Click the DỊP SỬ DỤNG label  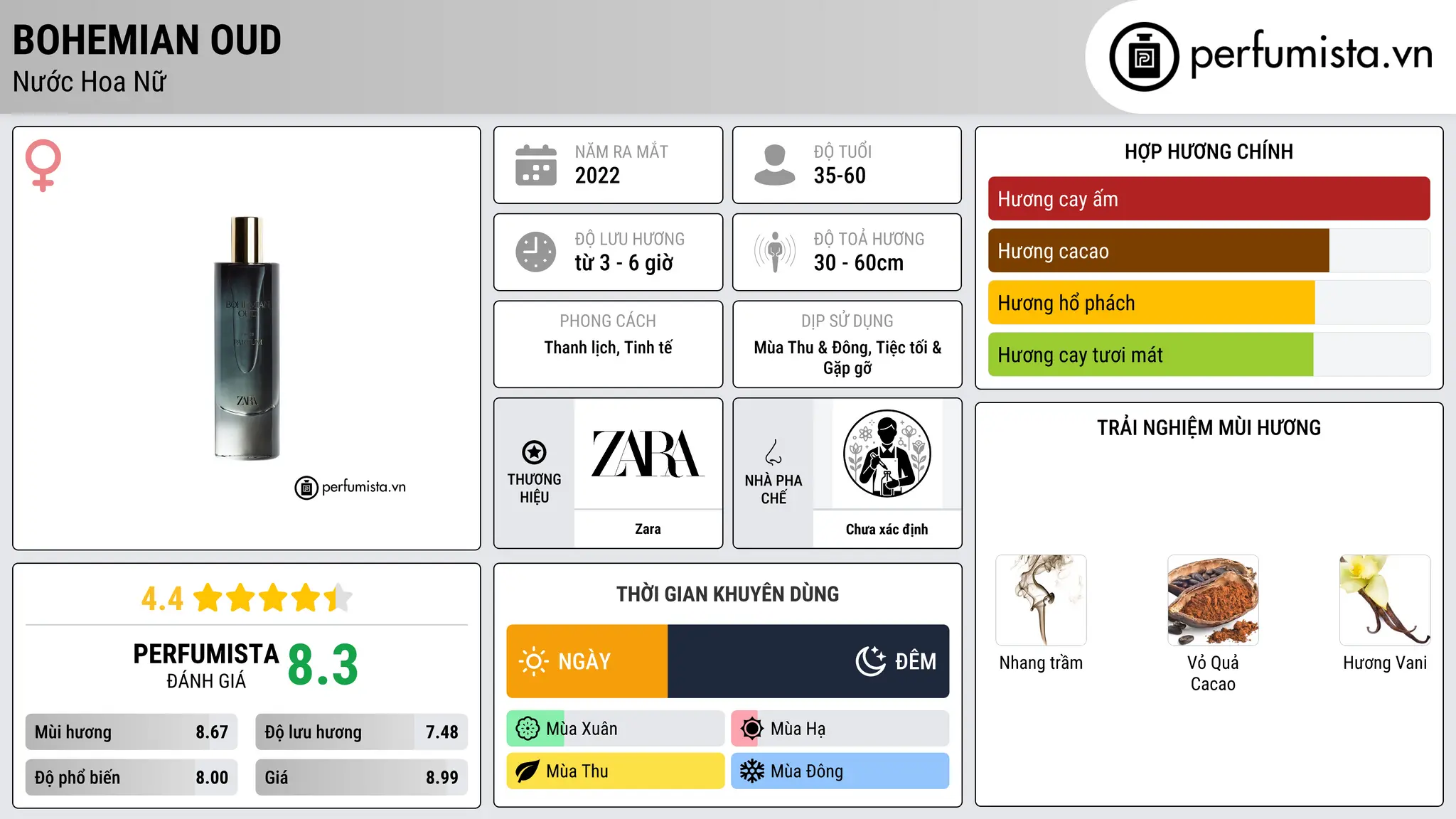click(847, 321)
